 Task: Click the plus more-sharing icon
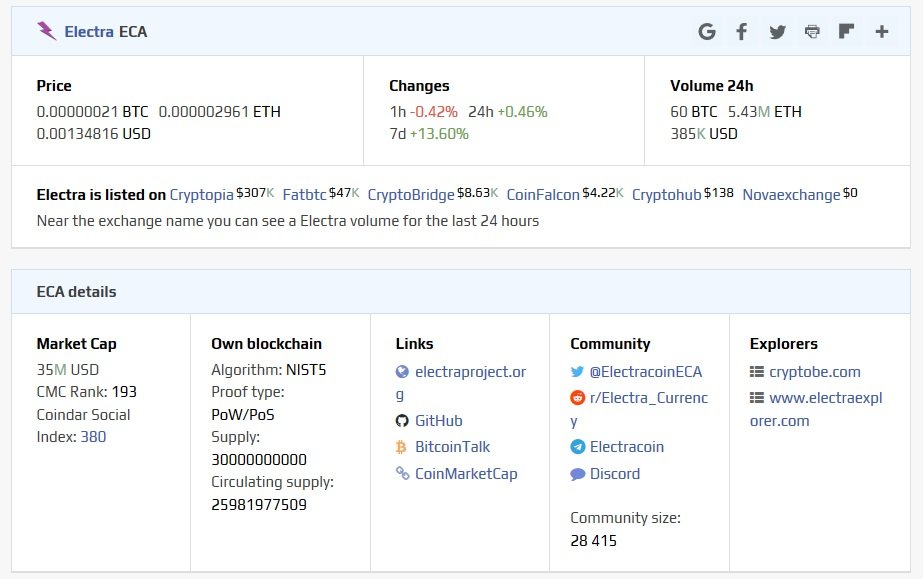click(881, 31)
